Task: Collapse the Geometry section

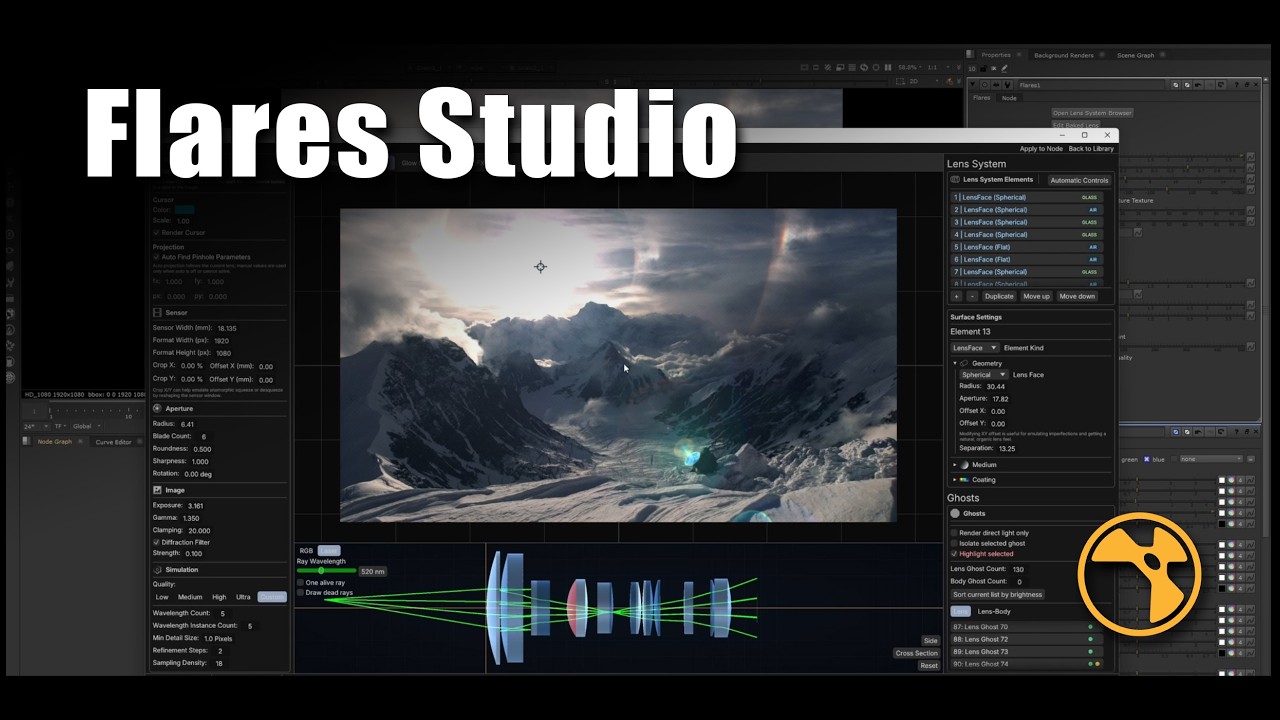Action: (955, 364)
